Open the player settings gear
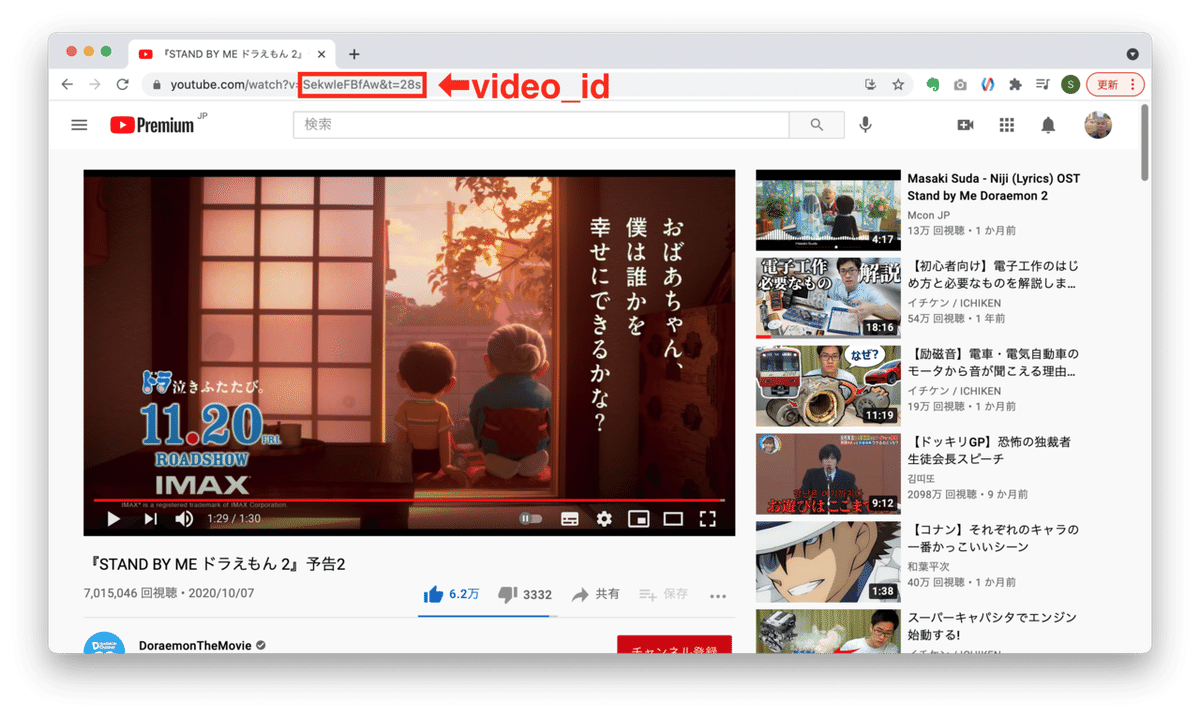The height and width of the screenshot is (717, 1200). tap(604, 518)
